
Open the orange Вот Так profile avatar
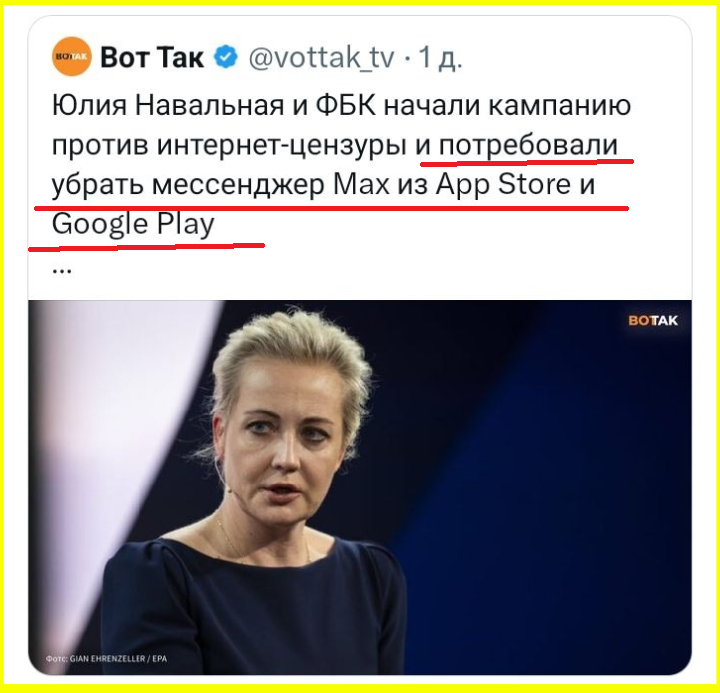point(71,56)
